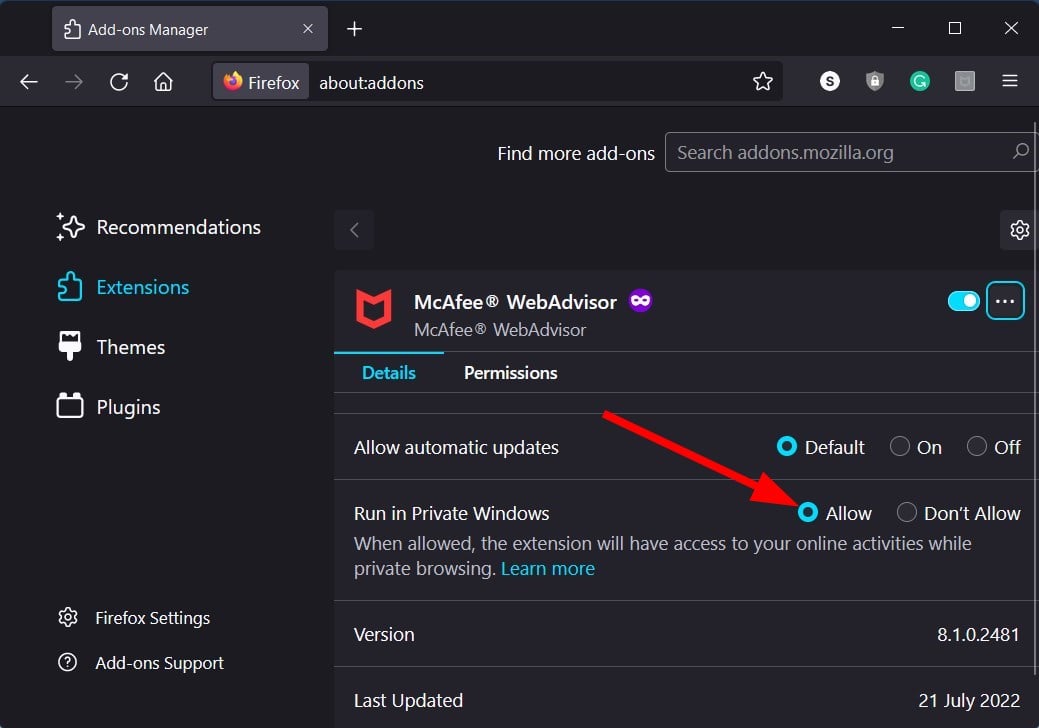Open the add-ons tools gear menu
Viewport: 1039px width, 728px height.
tap(1019, 230)
